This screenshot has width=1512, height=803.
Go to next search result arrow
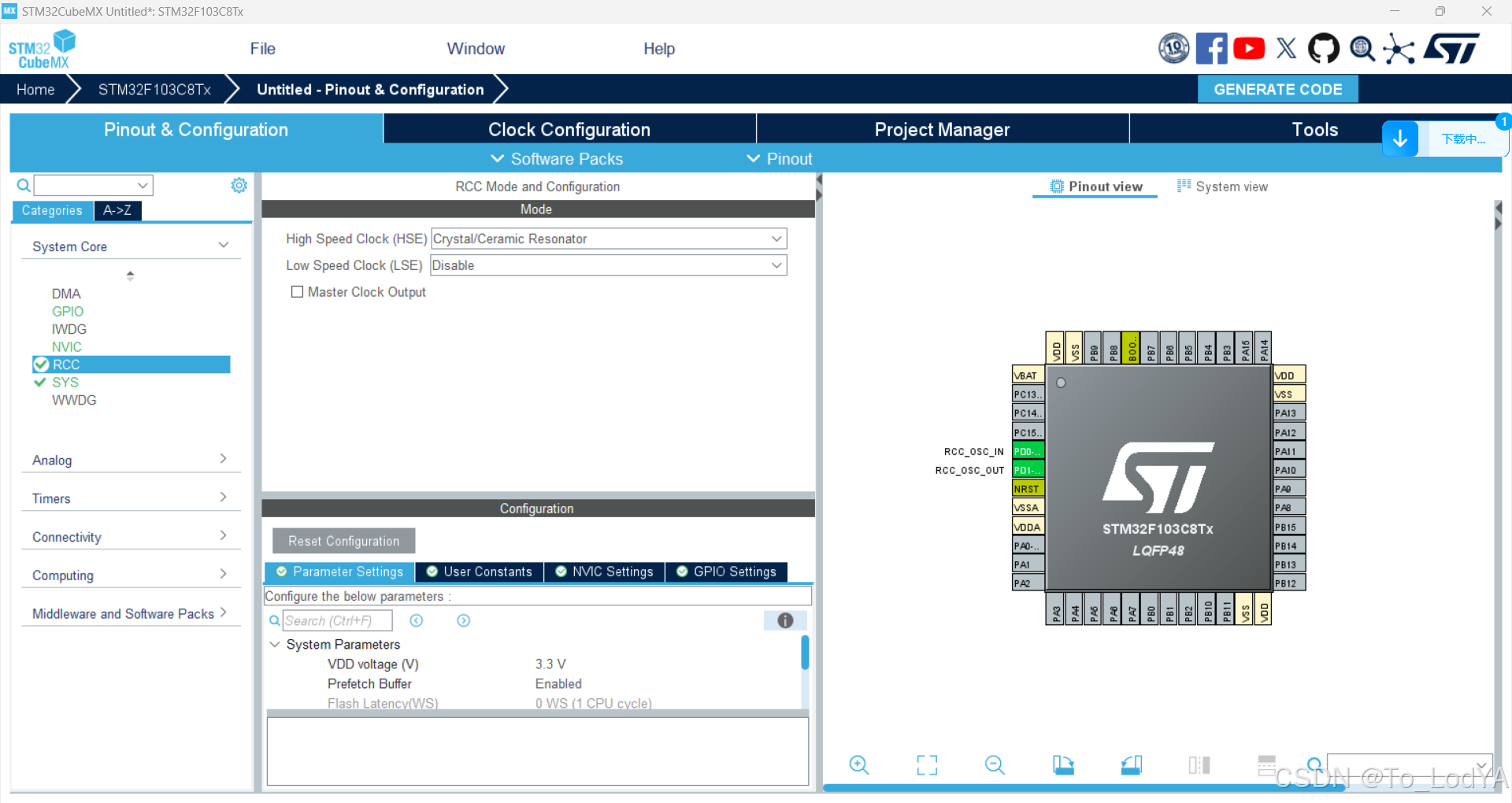tap(464, 620)
